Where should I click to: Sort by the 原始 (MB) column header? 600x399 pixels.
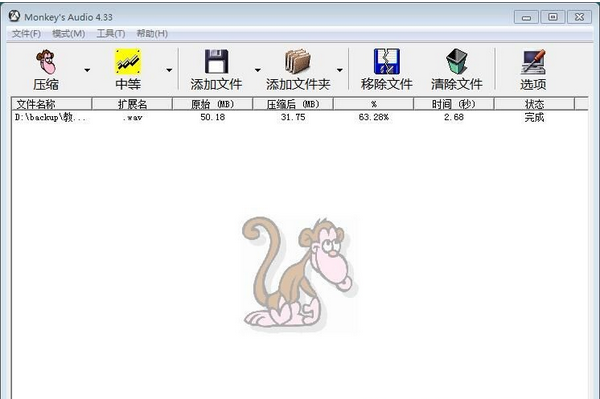tap(213, 104)
